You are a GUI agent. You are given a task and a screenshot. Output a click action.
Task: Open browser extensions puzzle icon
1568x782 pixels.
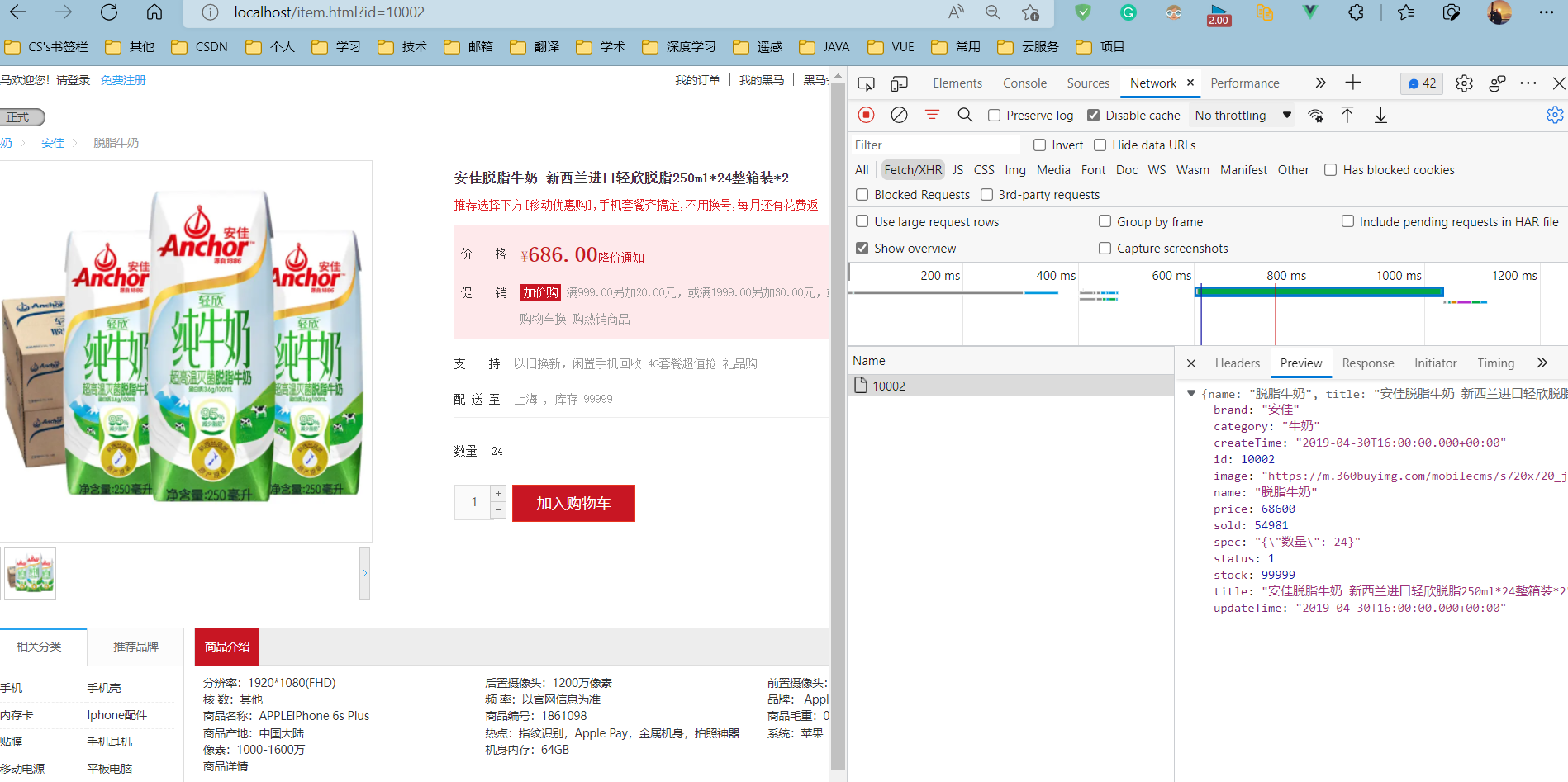point(1356,12)
